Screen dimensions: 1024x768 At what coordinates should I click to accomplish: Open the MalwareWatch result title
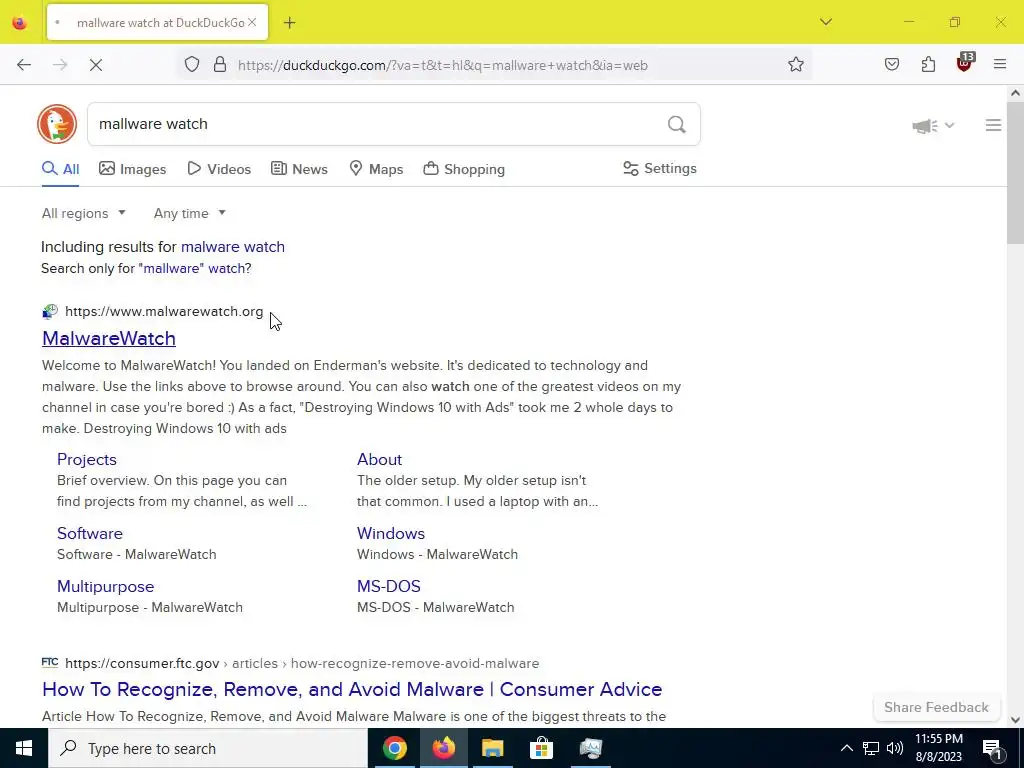tap(108, 338)
